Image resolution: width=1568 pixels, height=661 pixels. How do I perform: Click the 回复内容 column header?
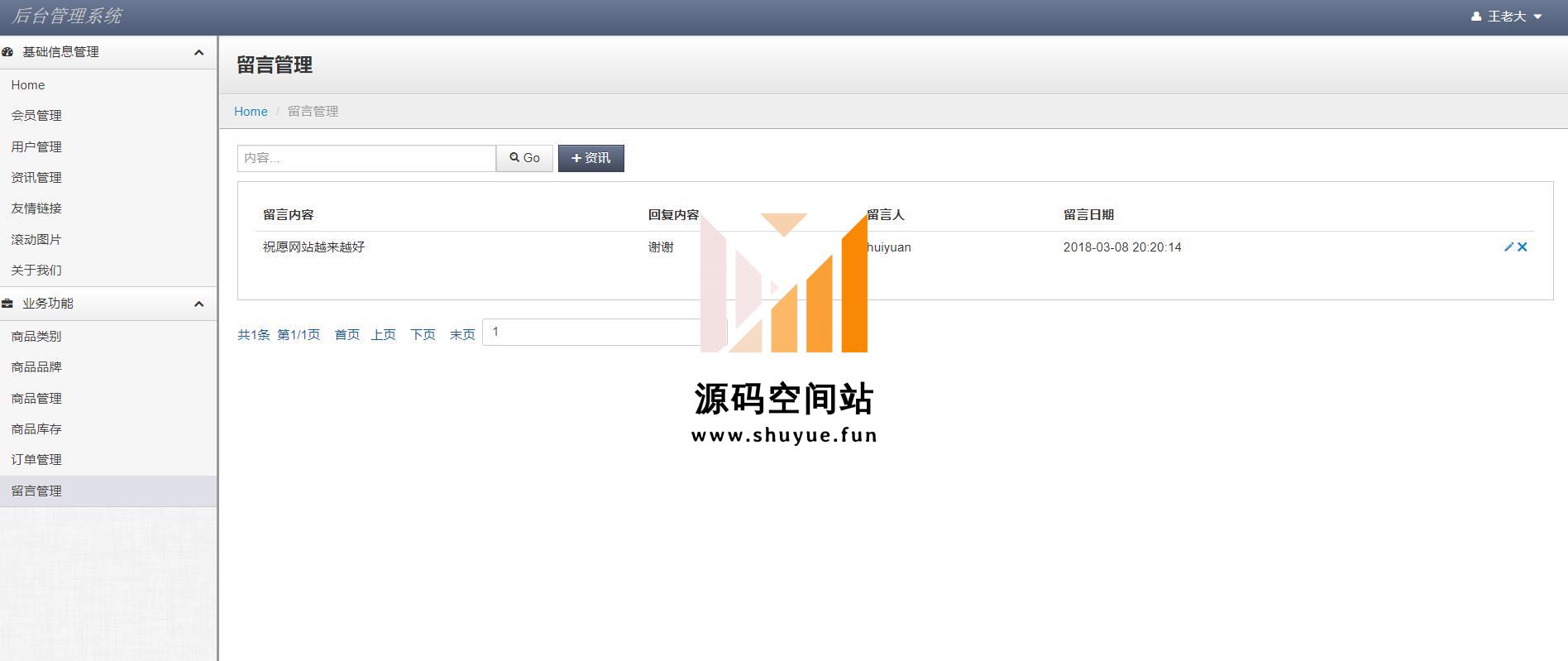pos(673,214)
